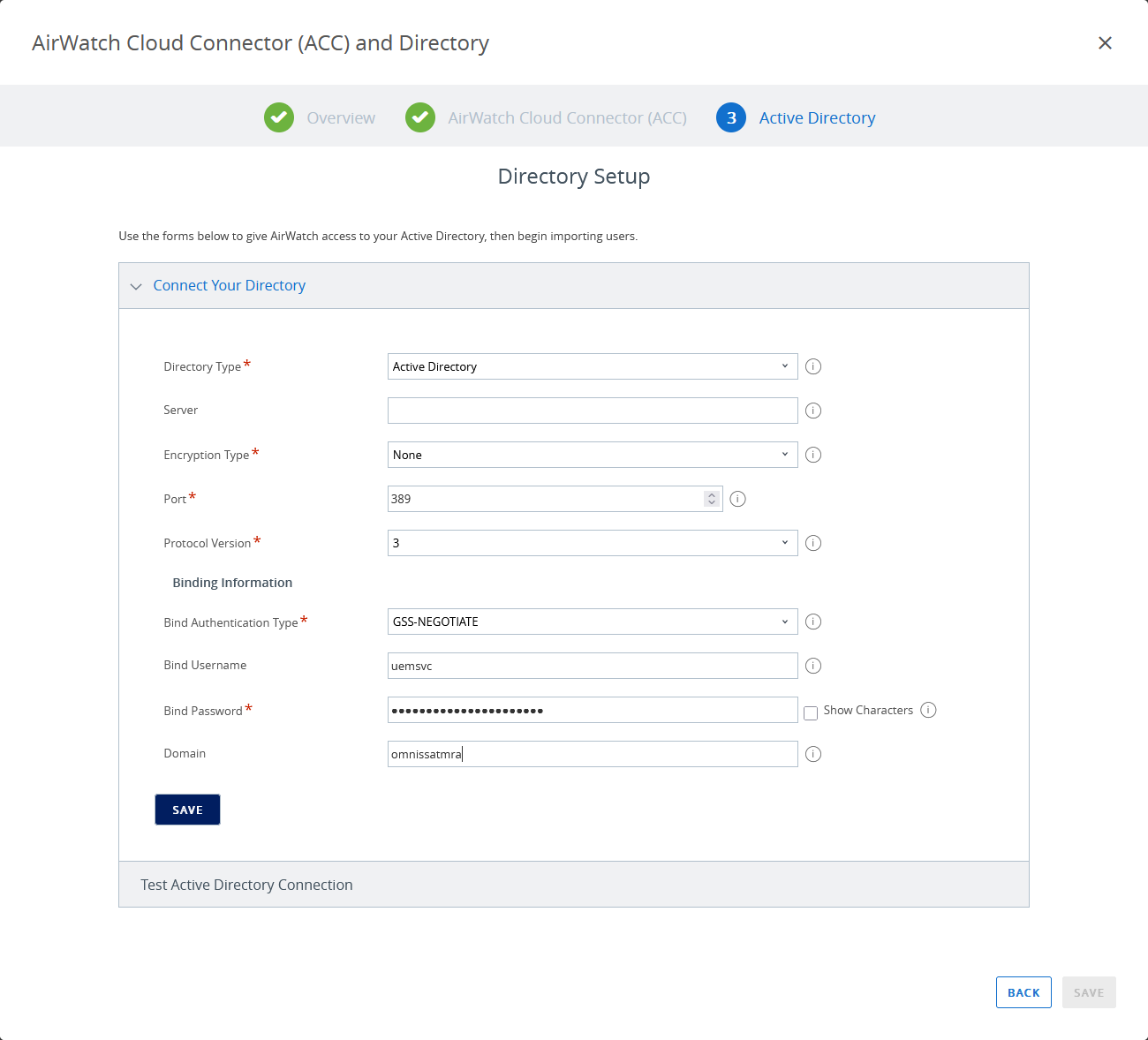Click info icon beside Show Characters
This screenshot has height=1040, width=1148.
[928, 710]
